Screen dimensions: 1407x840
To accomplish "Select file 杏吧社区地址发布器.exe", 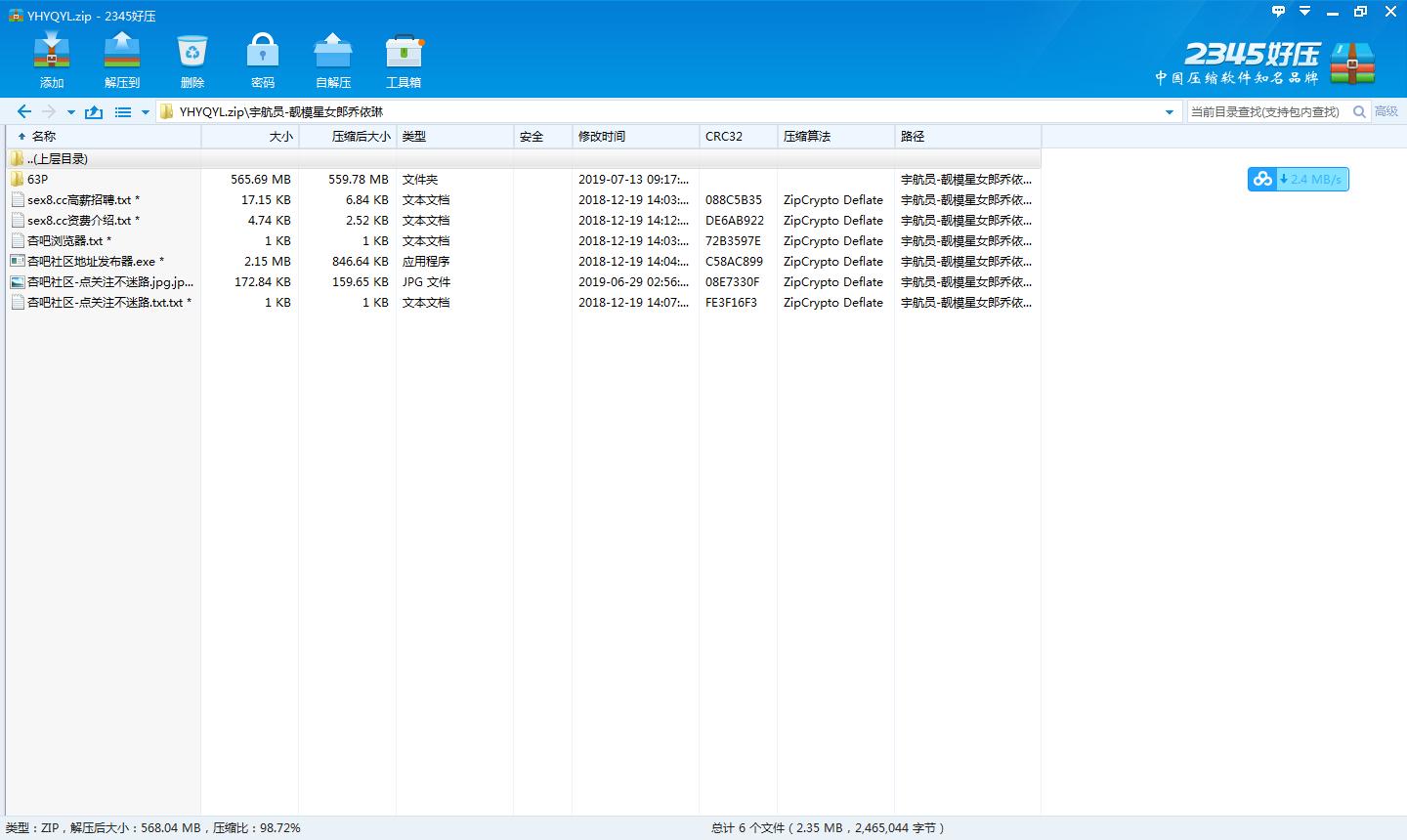I will [524, 261].
